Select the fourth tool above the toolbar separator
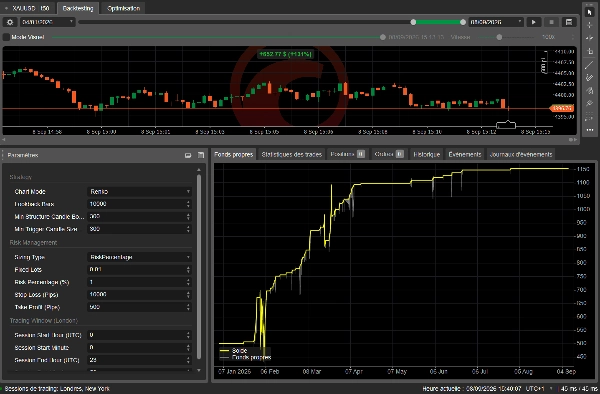Screen dimensions: 600x394 coord(589,51)
